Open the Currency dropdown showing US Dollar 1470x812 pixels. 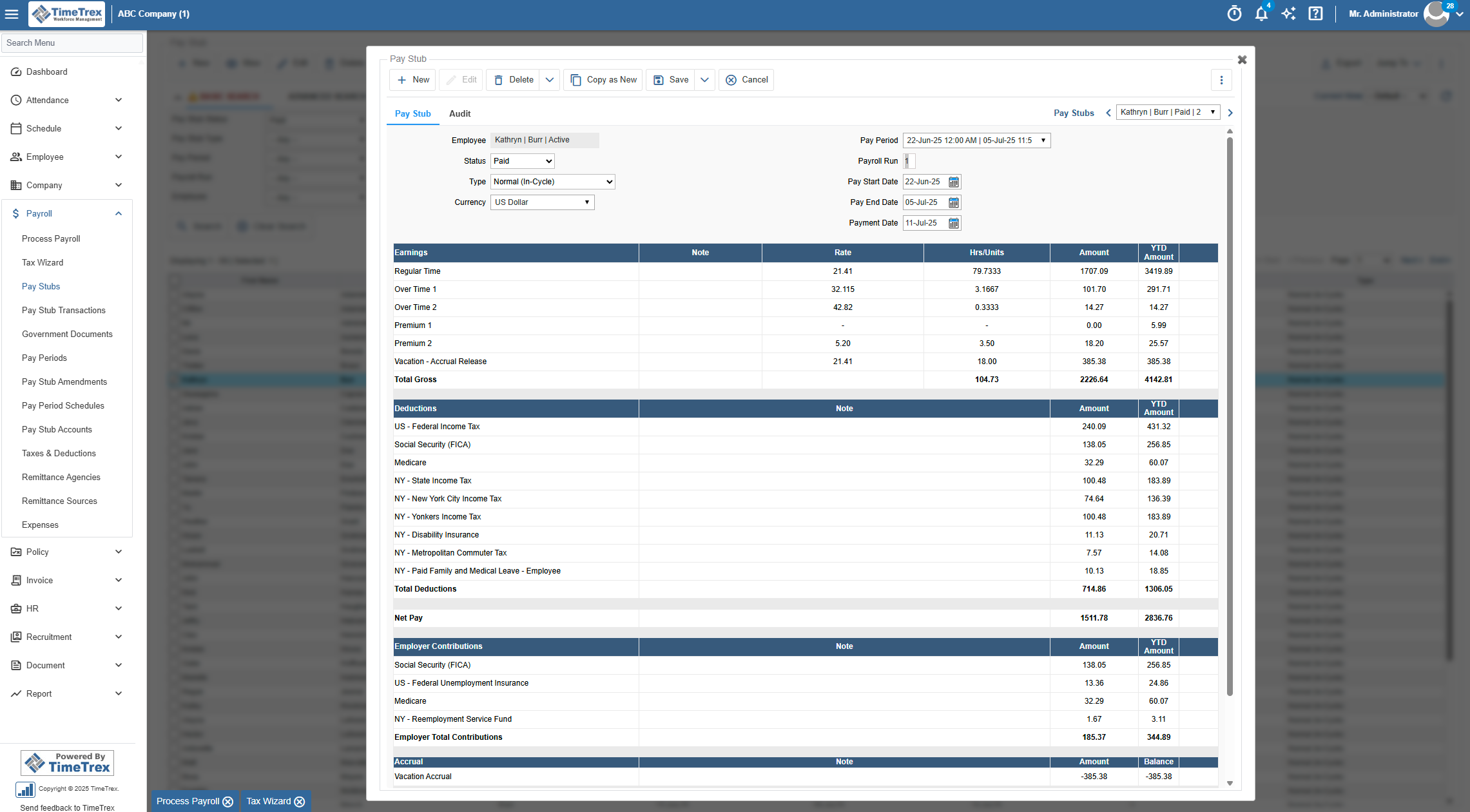click(x=541, y=202)
